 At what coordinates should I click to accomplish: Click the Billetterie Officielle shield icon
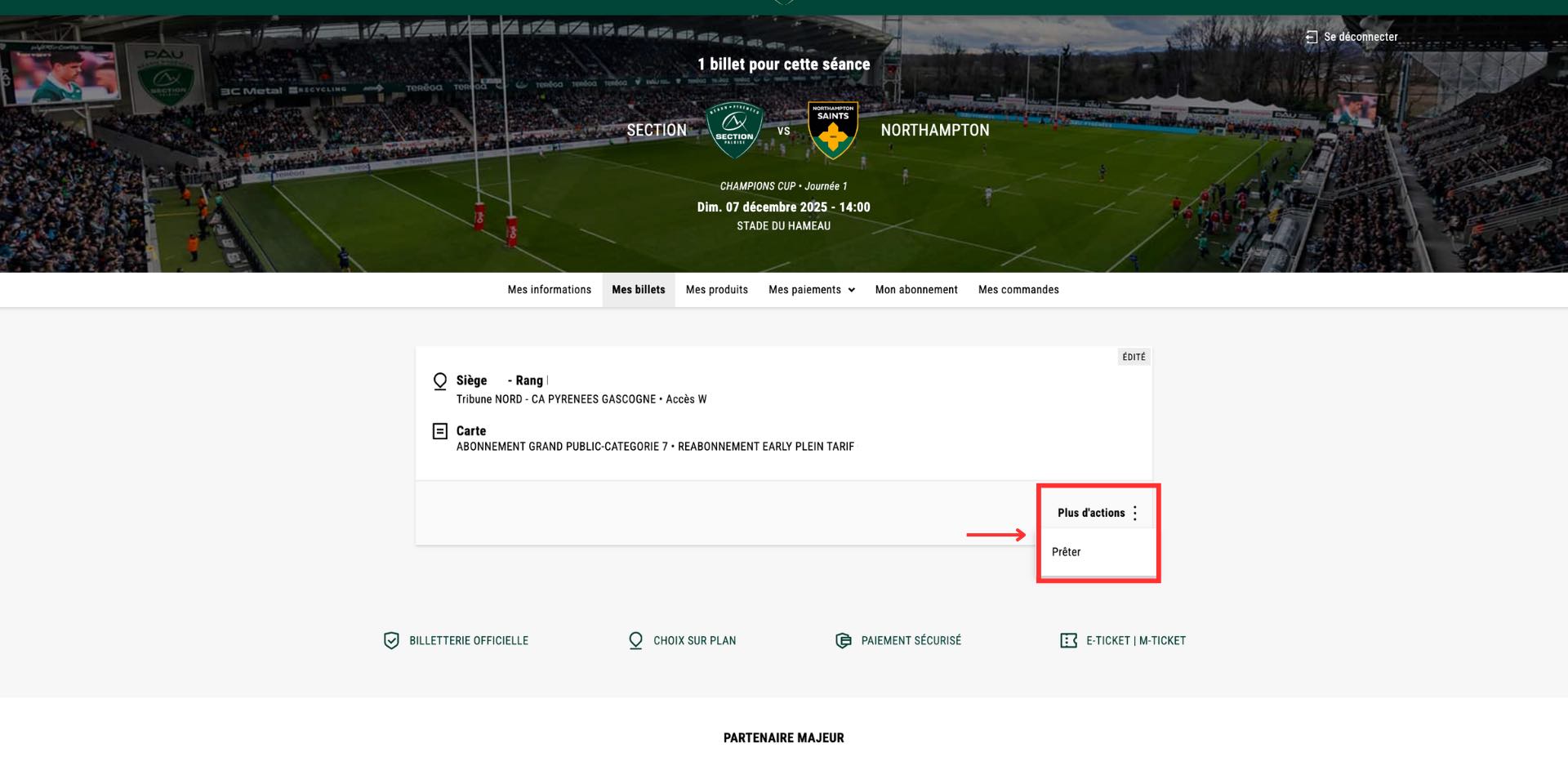pos(392,641)
